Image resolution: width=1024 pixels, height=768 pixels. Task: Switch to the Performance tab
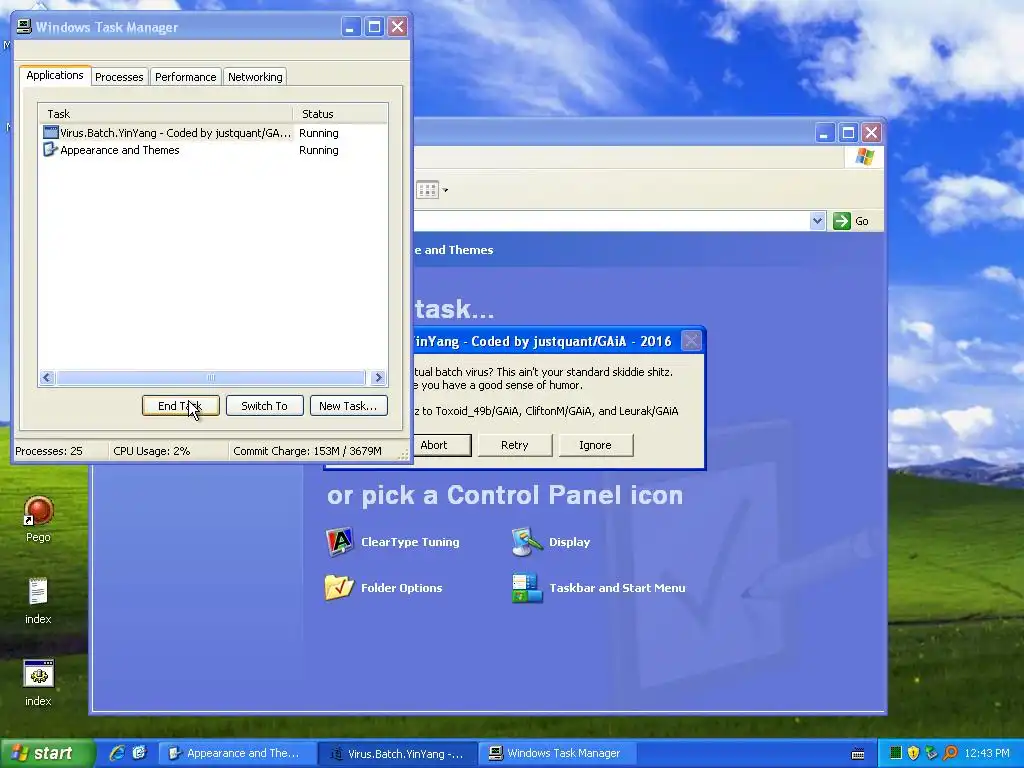point(185,77)
